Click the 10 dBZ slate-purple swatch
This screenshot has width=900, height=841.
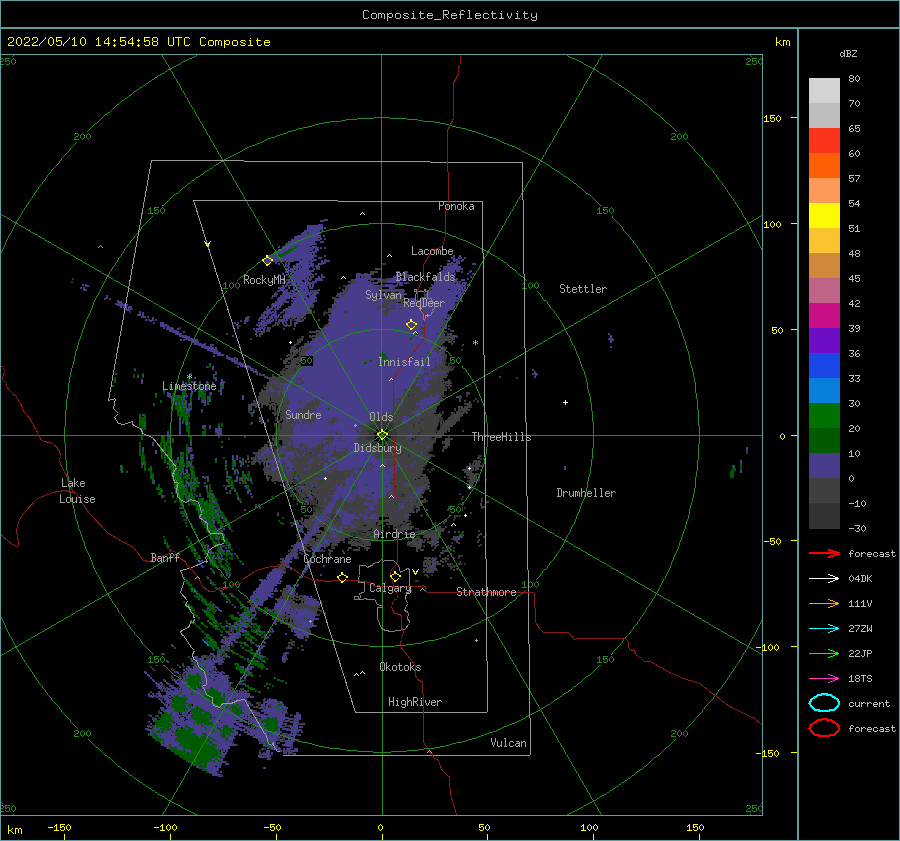824,466
